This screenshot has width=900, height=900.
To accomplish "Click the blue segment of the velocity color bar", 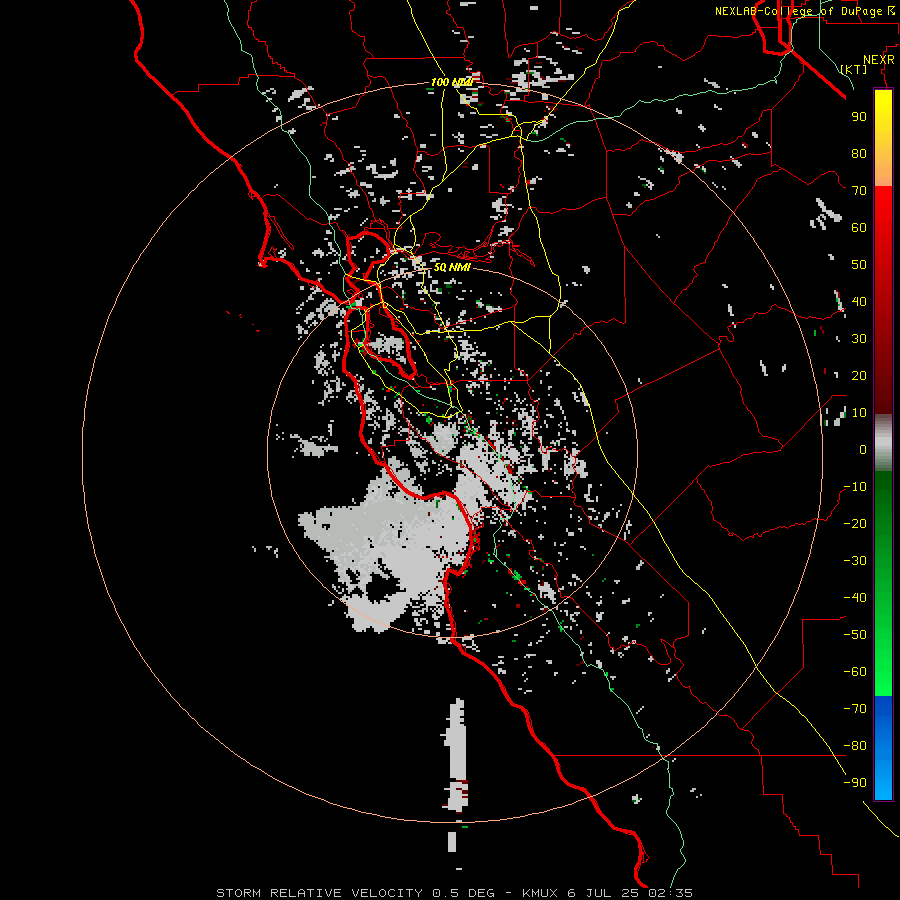I will coord(883,747).
